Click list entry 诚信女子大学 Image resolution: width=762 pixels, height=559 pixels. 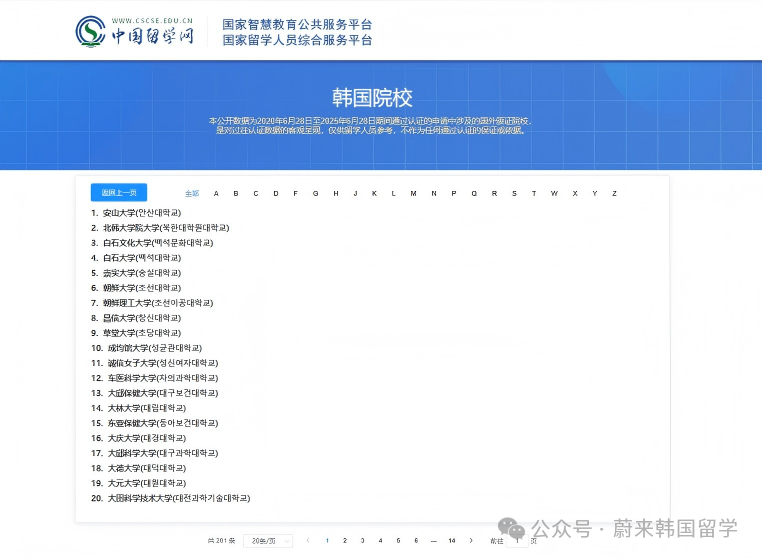point(155,363)
